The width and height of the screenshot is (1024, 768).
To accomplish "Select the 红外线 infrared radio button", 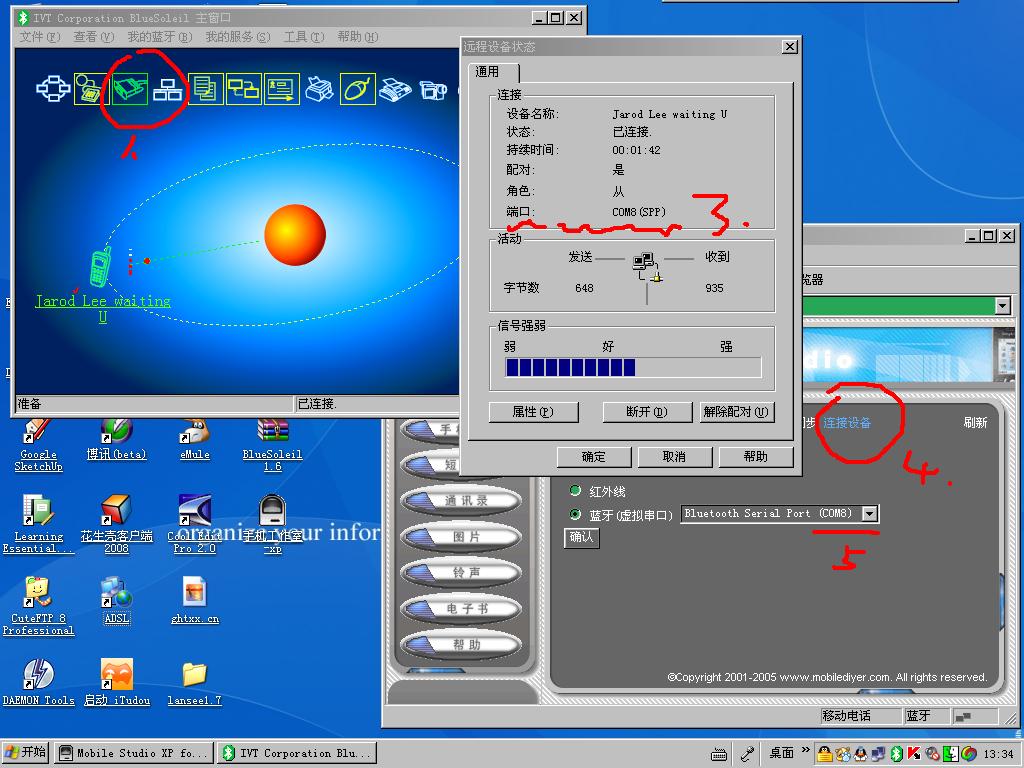I will (x=575, y=491).
